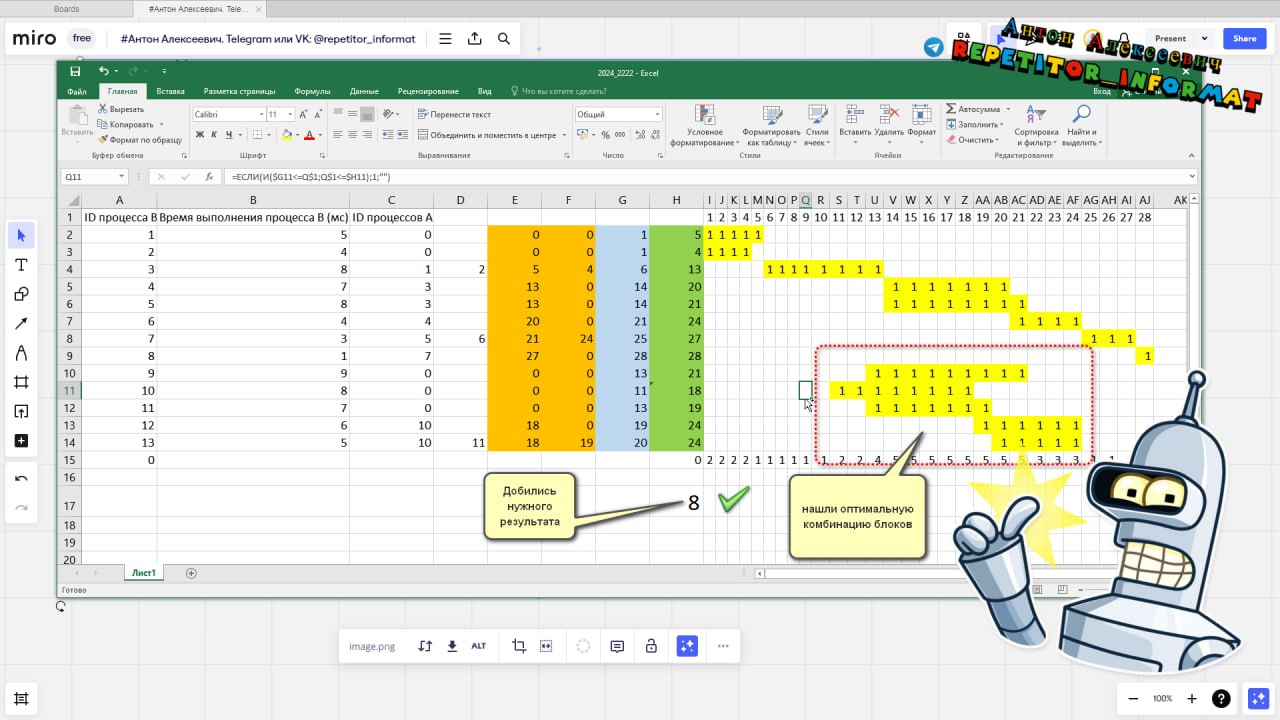This screenshot has width=1280, height=720.
Task: Pick the Pen drawing tool
Action: [21, 353]
